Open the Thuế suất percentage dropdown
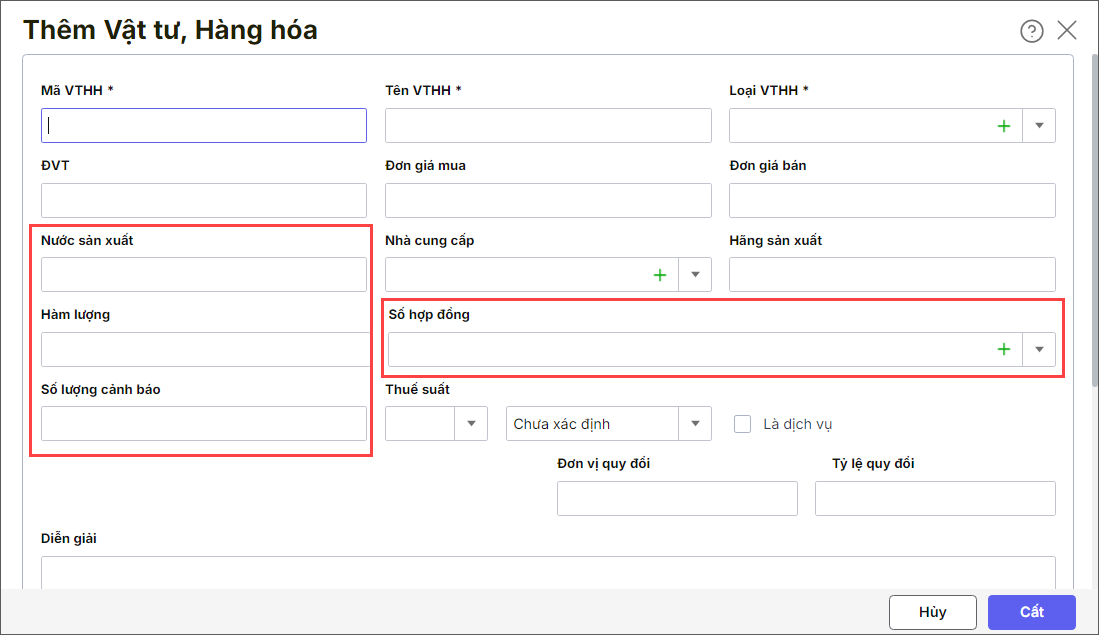The height and width of the screenshot is (635, 1099). click(x=471, y=424)
